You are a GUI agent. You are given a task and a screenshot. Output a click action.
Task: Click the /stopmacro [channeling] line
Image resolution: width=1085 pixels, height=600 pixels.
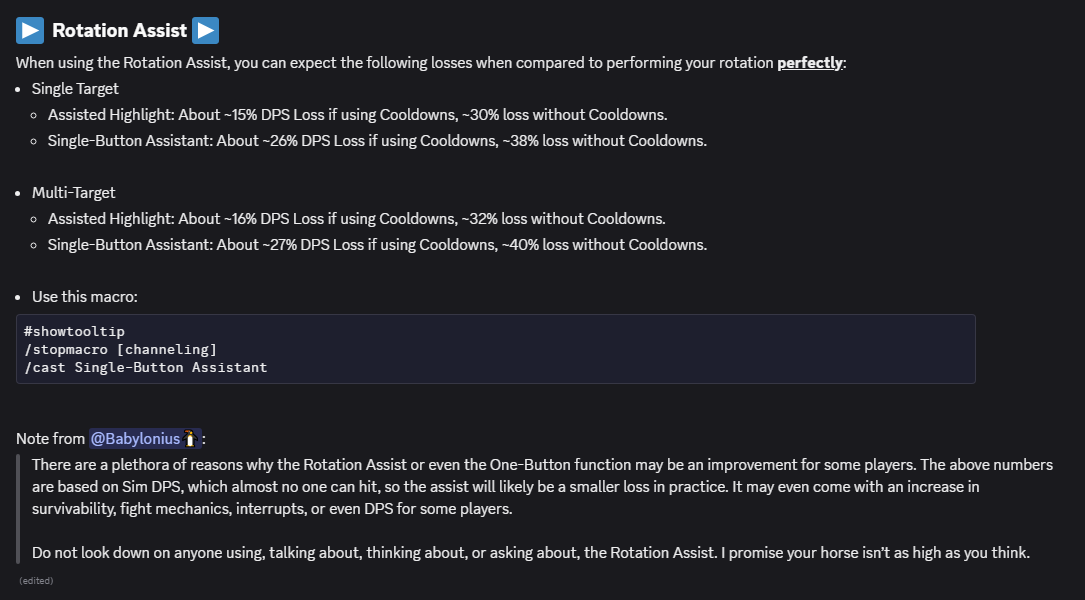point(120,349)
